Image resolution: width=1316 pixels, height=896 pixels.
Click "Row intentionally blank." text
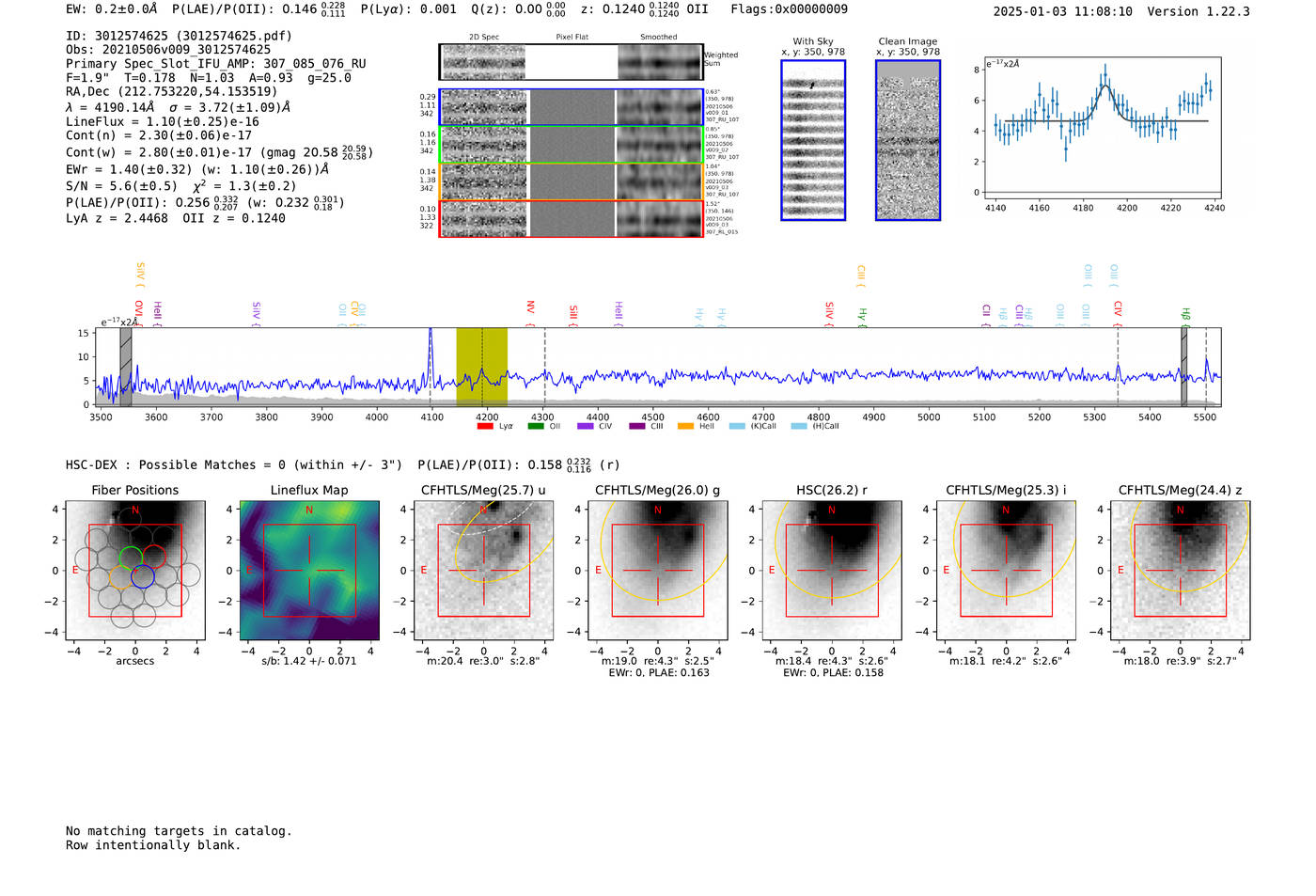(153, 845)
